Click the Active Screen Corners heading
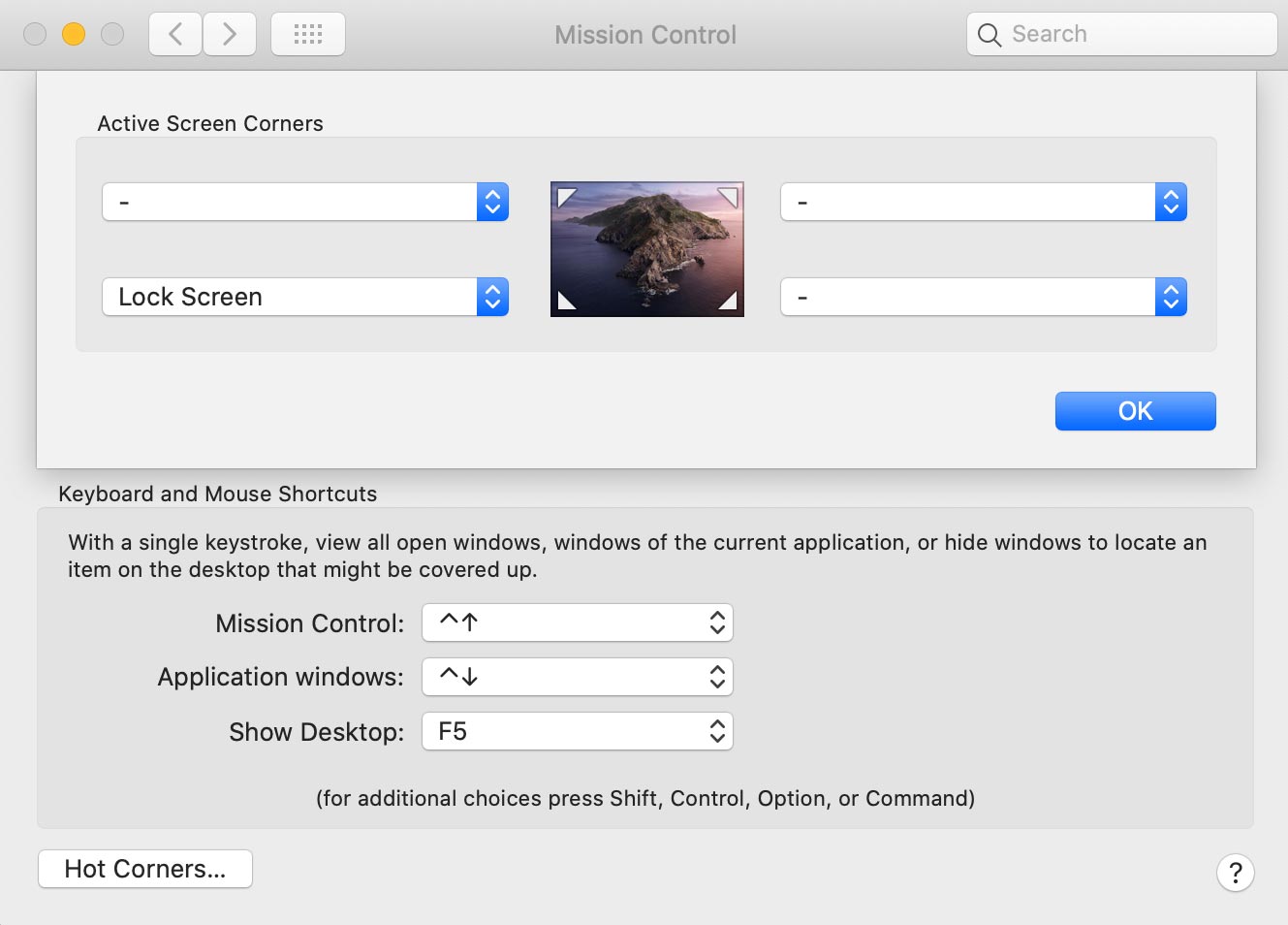 pyautogui.click(x=210, y=124)
